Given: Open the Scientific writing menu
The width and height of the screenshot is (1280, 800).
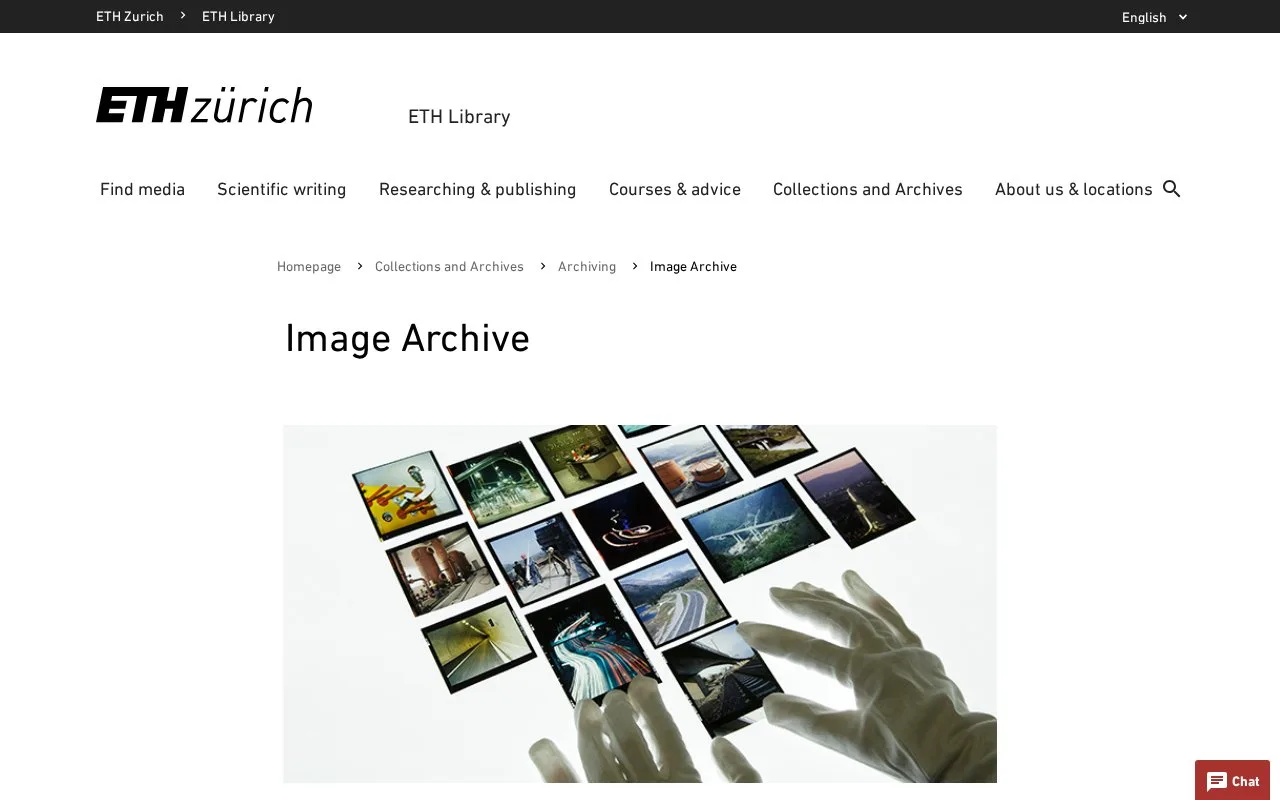Looking at the screenshot, I should [282, 189].
